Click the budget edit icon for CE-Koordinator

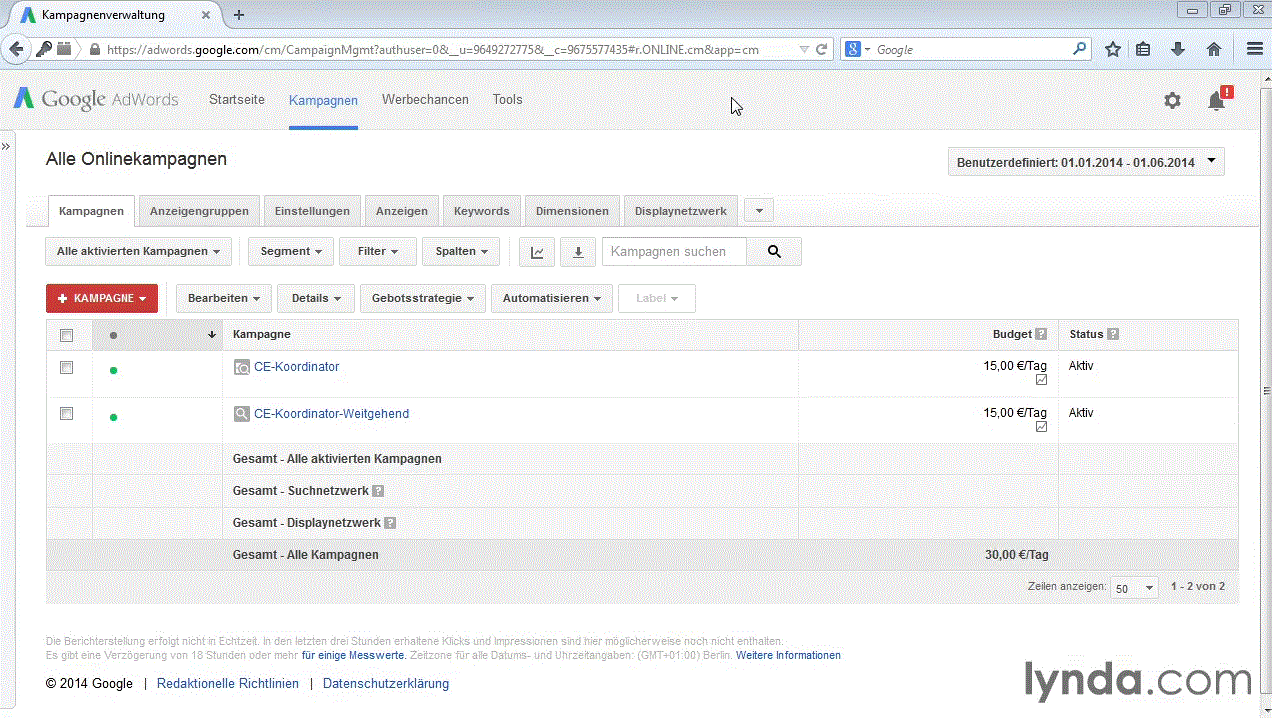click(1041, 380)
